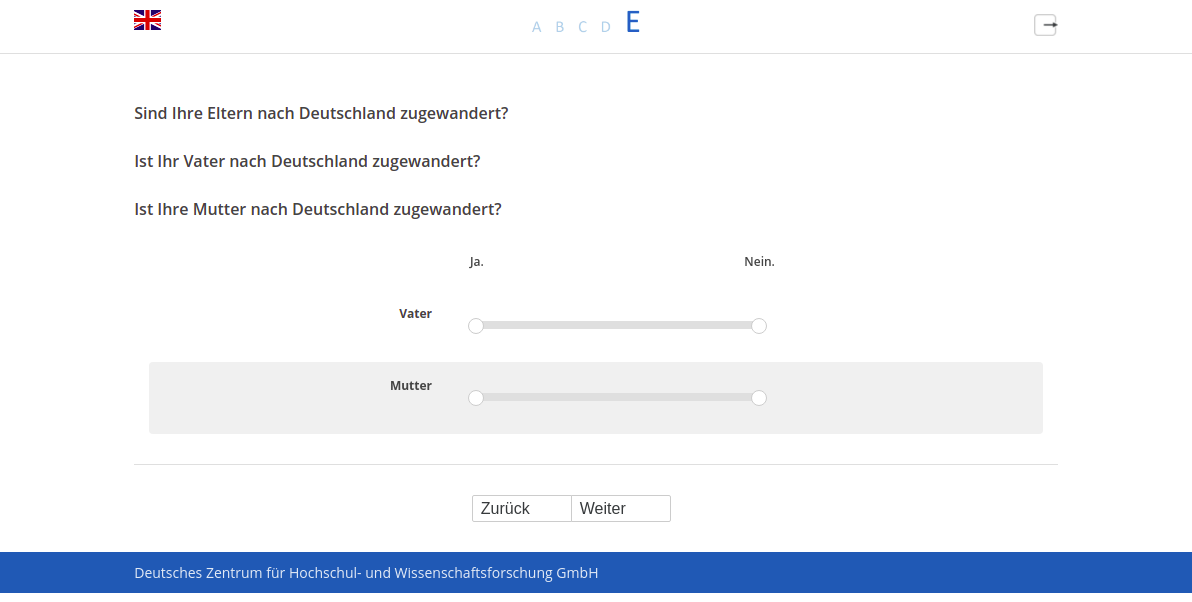Click question 'Sind Ihre Eltern nach Deutschland zugewandert?'
The width and height of the screenshot is (1192, 602).
tap(321, 113)
